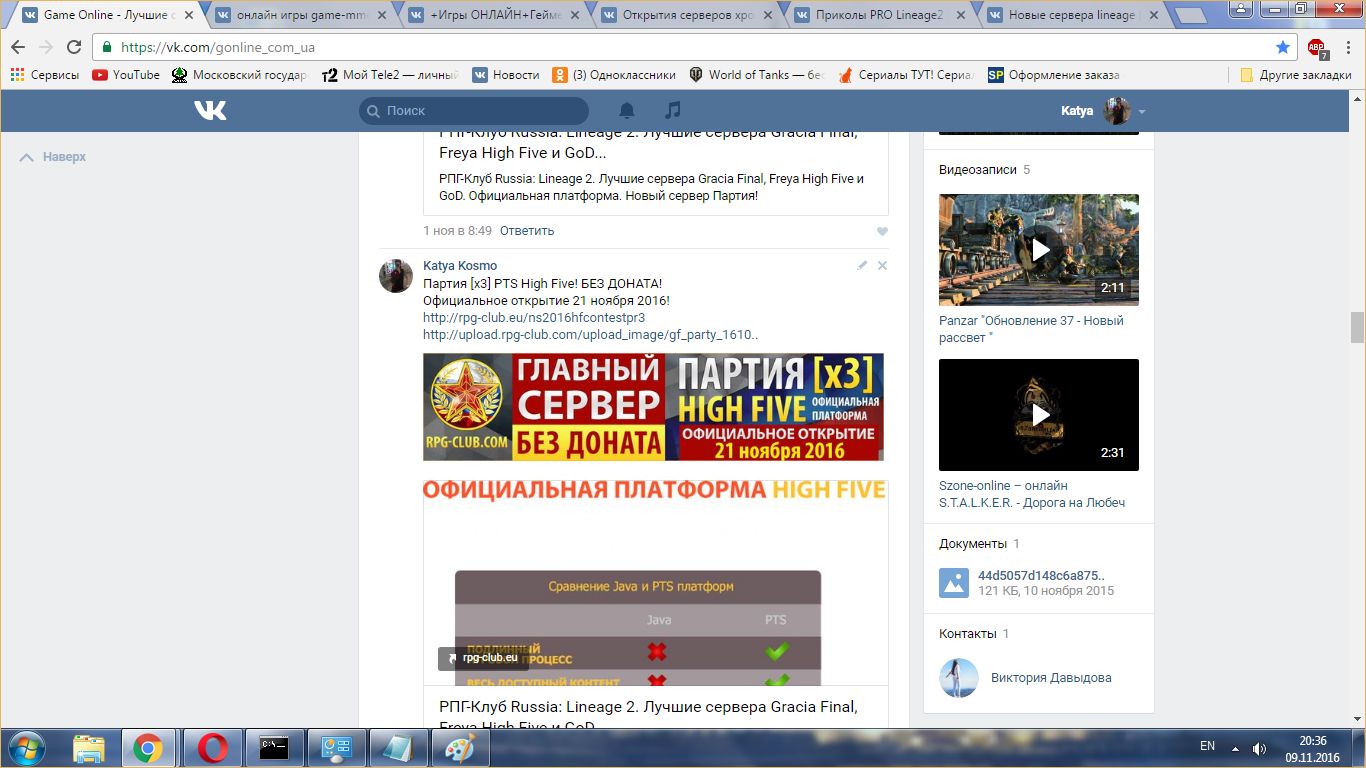Open Command Prompt from the taskbar

(274, 748)
